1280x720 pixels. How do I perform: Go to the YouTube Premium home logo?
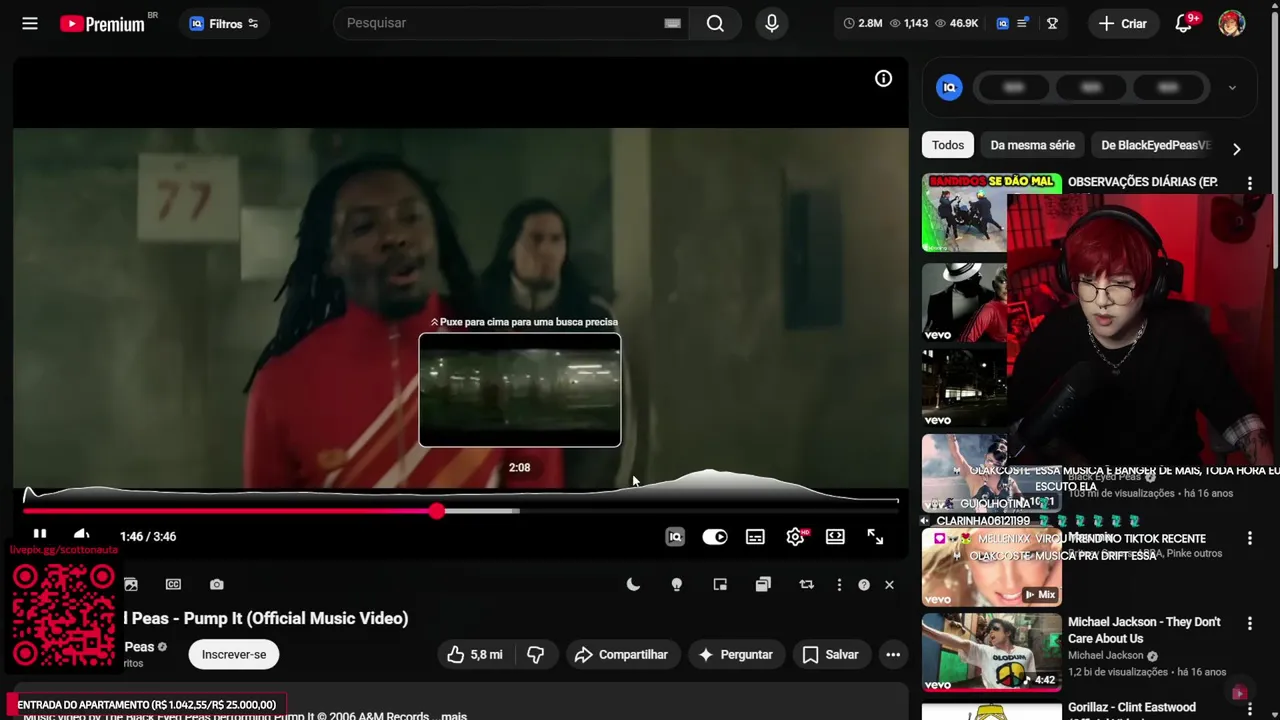click(103, 23)
